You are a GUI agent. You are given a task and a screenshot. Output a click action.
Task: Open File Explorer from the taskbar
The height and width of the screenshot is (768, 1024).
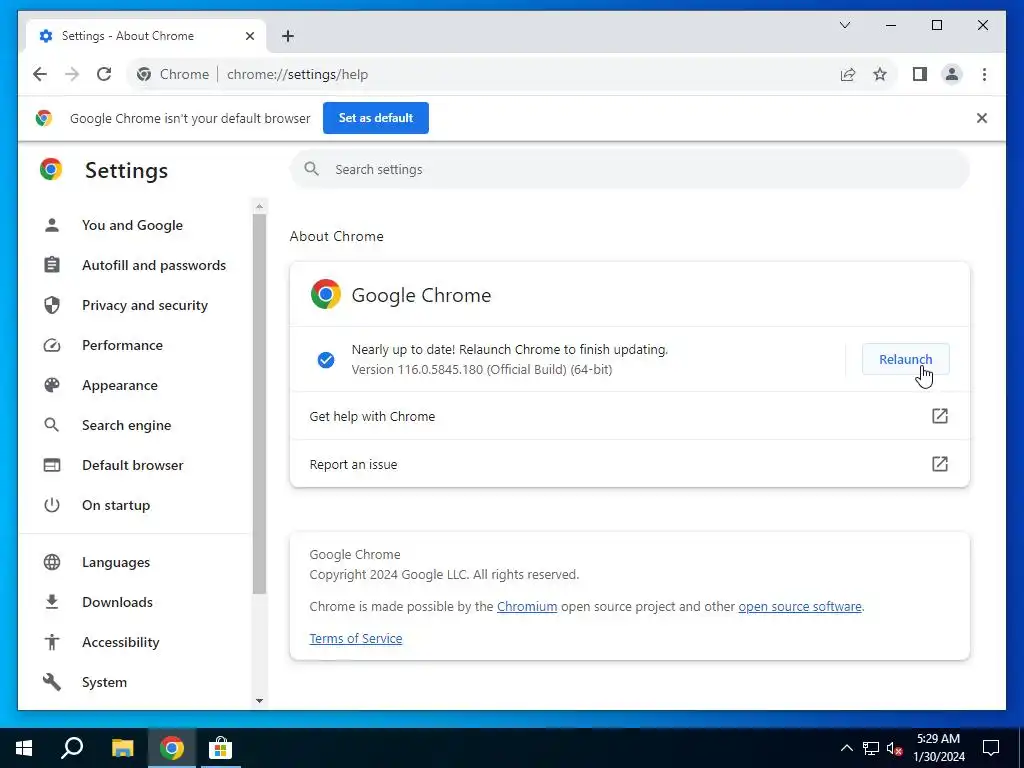coord(122,748)
